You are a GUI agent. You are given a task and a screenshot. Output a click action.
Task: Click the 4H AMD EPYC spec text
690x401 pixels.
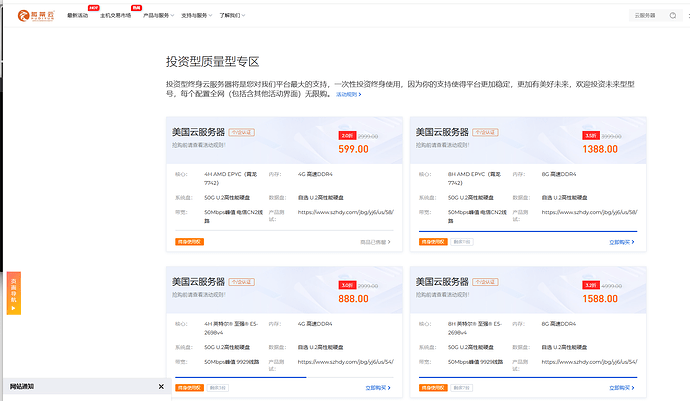coord(231,178)
